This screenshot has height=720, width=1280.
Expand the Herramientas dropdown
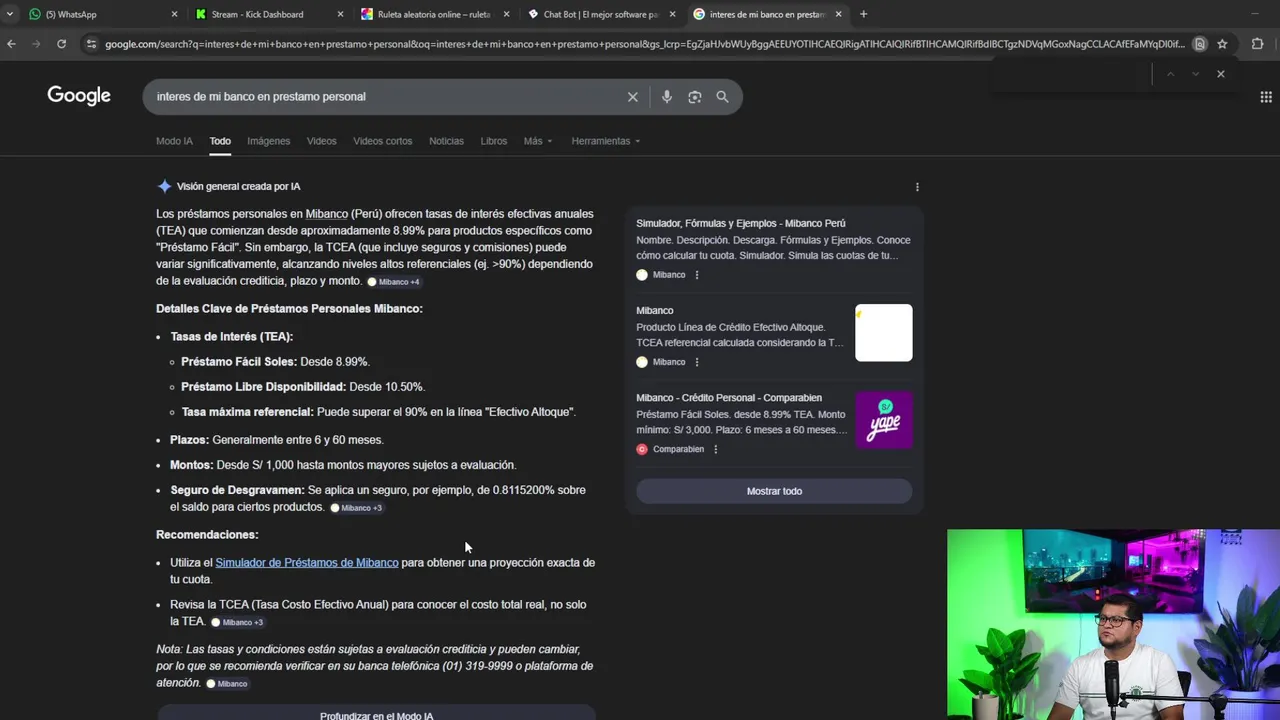[x=606, y=141]
